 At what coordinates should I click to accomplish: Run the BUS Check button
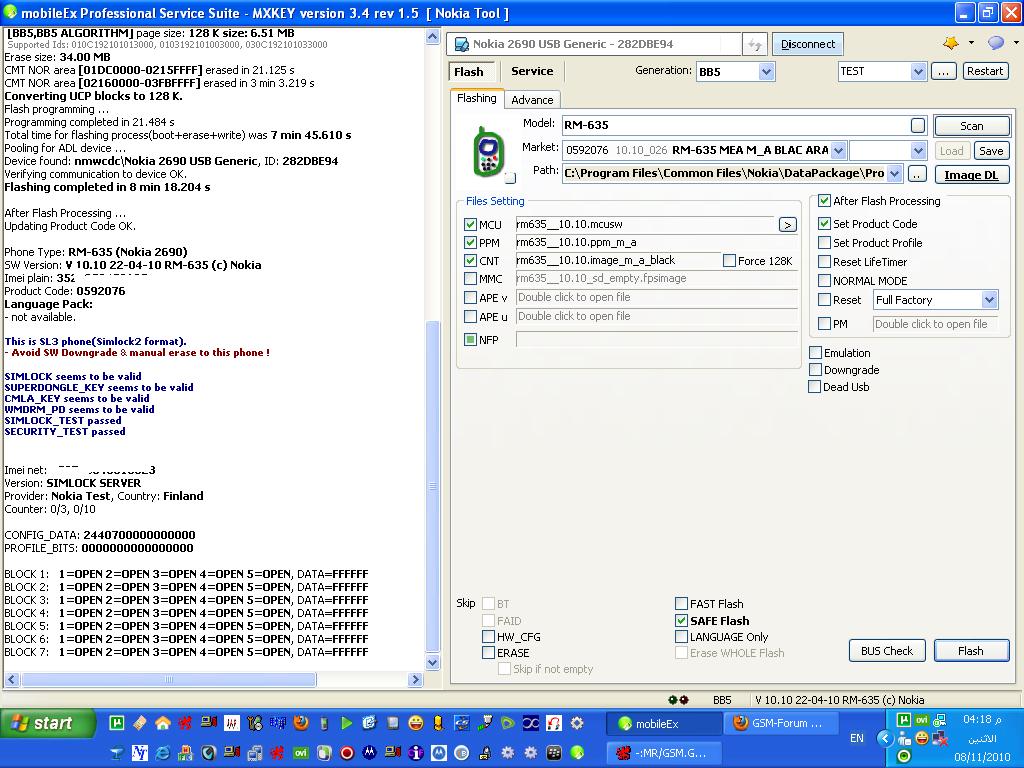tap(887, 650)
